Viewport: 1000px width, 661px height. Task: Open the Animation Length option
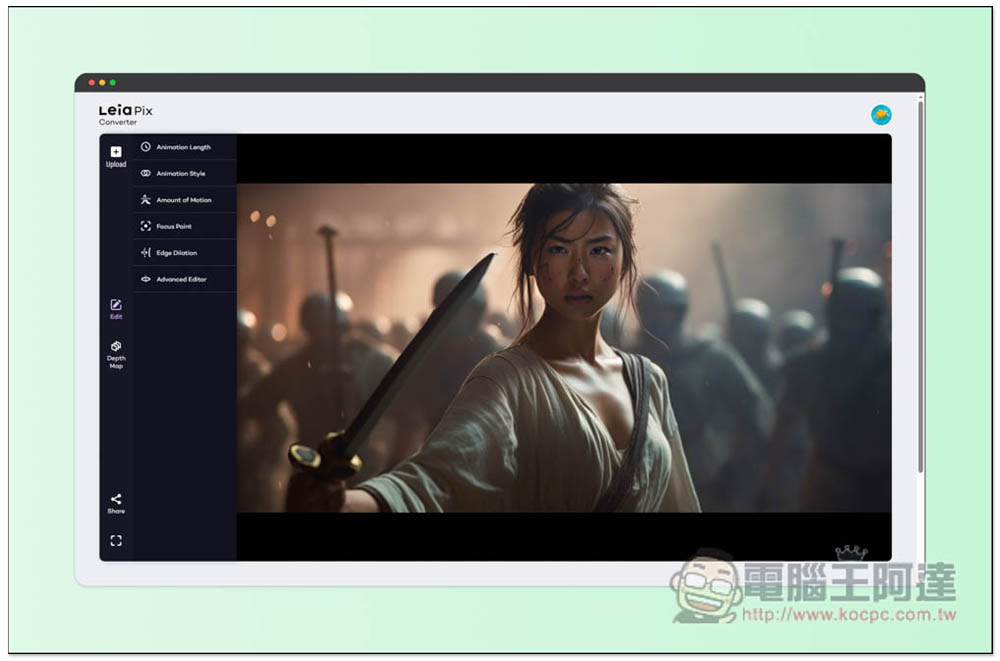coord(184,147)
